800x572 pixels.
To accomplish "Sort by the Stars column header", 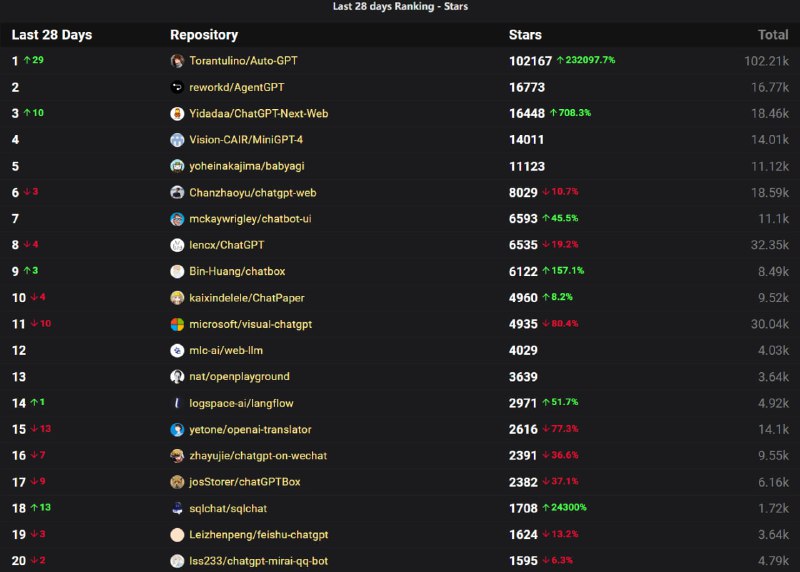I will point(525,35).
